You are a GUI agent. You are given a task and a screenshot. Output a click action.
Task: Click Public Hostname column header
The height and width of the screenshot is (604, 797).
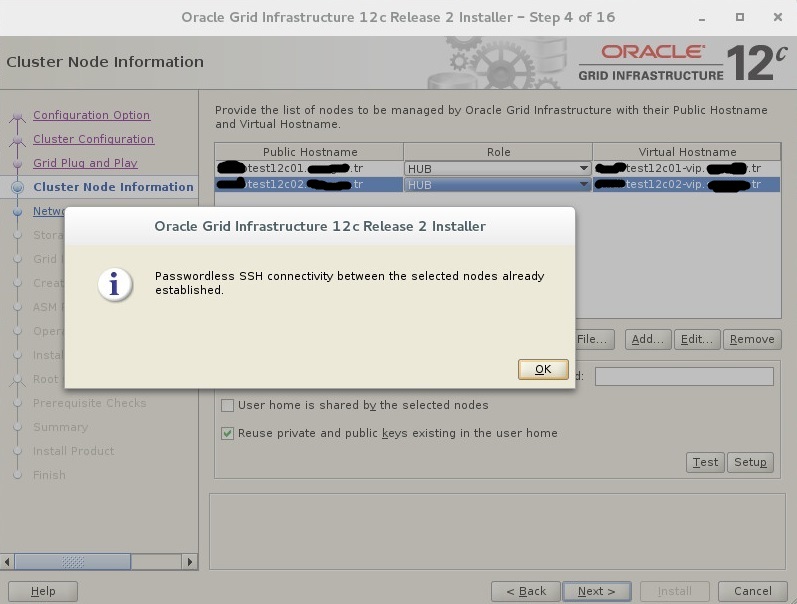[x=310, y=152]
